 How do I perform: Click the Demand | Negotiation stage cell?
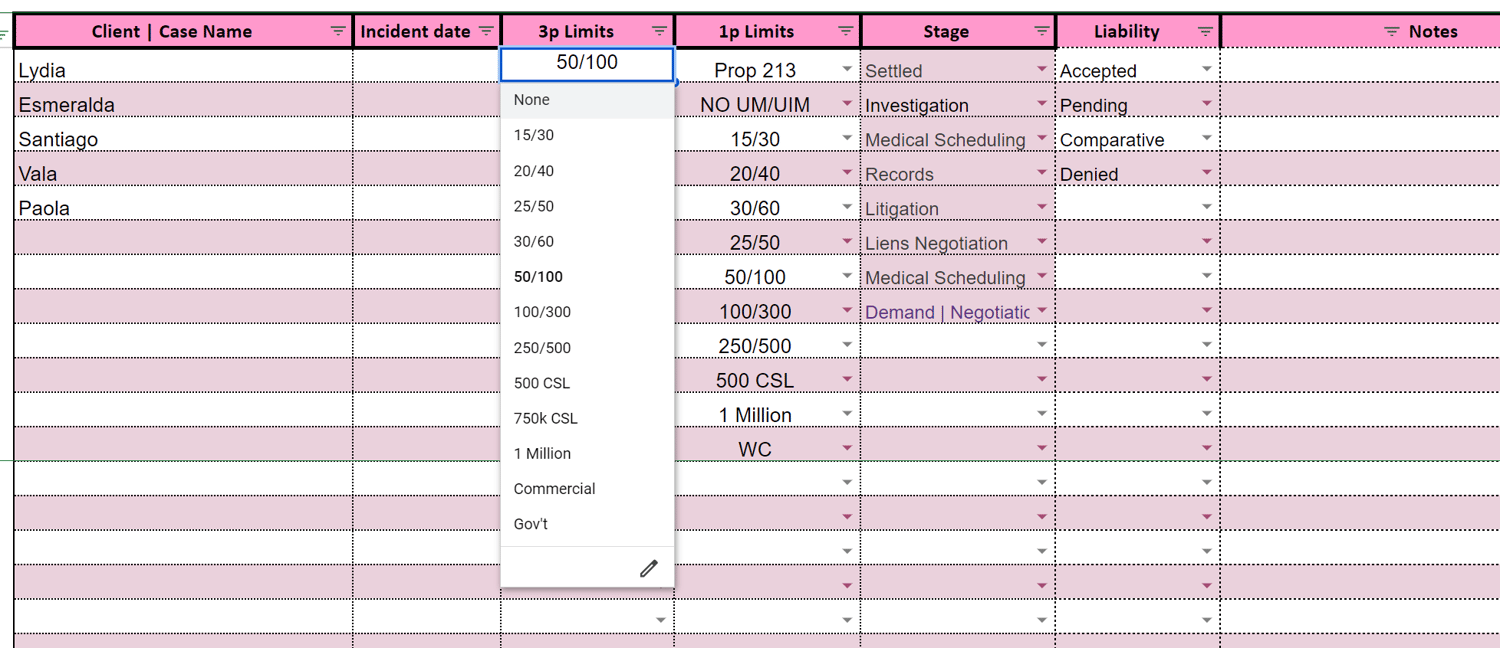point(946,312)
